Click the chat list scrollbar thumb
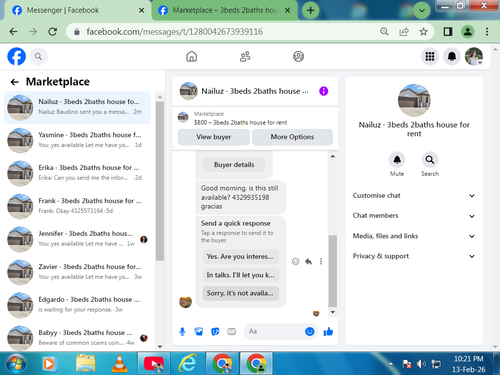 click(x=160, y=181)
